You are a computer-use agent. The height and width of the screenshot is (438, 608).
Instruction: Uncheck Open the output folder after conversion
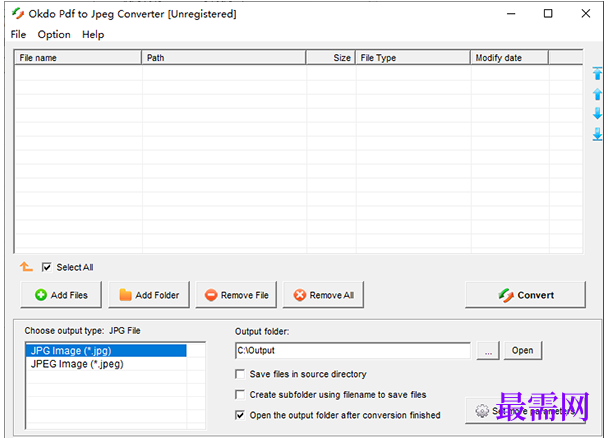(x=240, y=415)
